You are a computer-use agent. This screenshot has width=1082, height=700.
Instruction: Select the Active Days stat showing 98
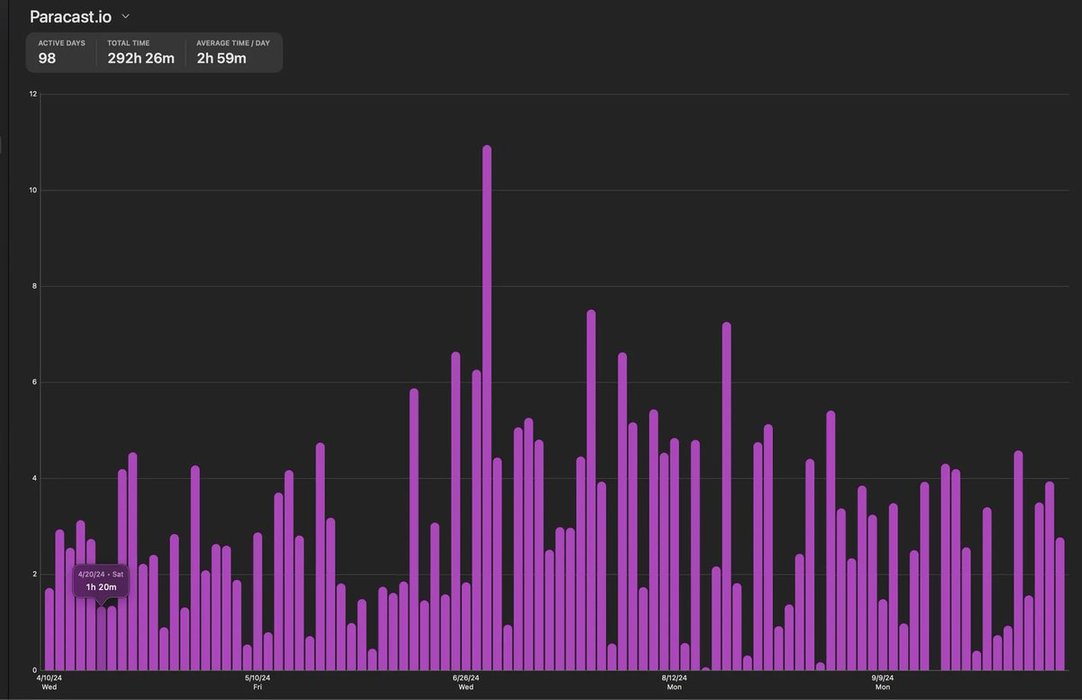[61, 52]
